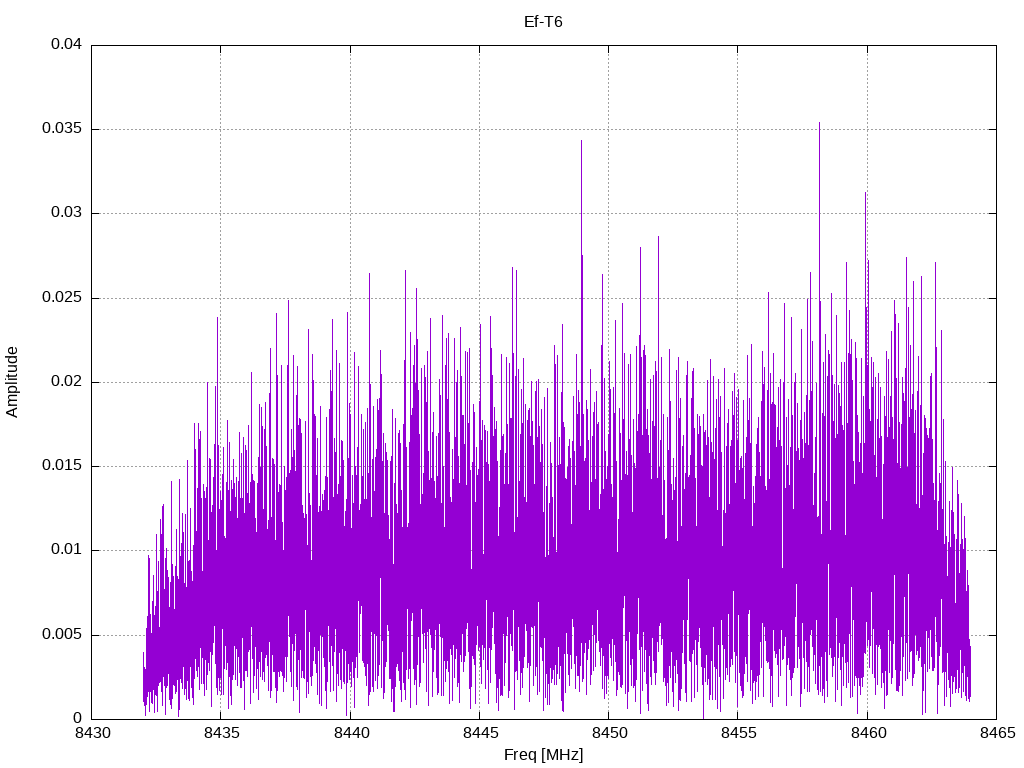
Task: Click the y-axis tick label 0.04
Action: point(67,44)
